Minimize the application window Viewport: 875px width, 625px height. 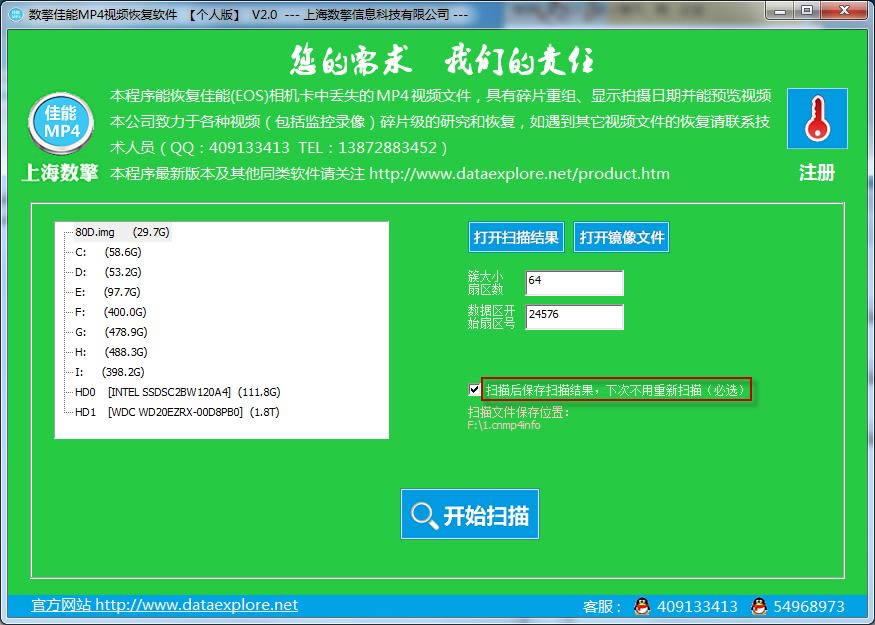780,11
